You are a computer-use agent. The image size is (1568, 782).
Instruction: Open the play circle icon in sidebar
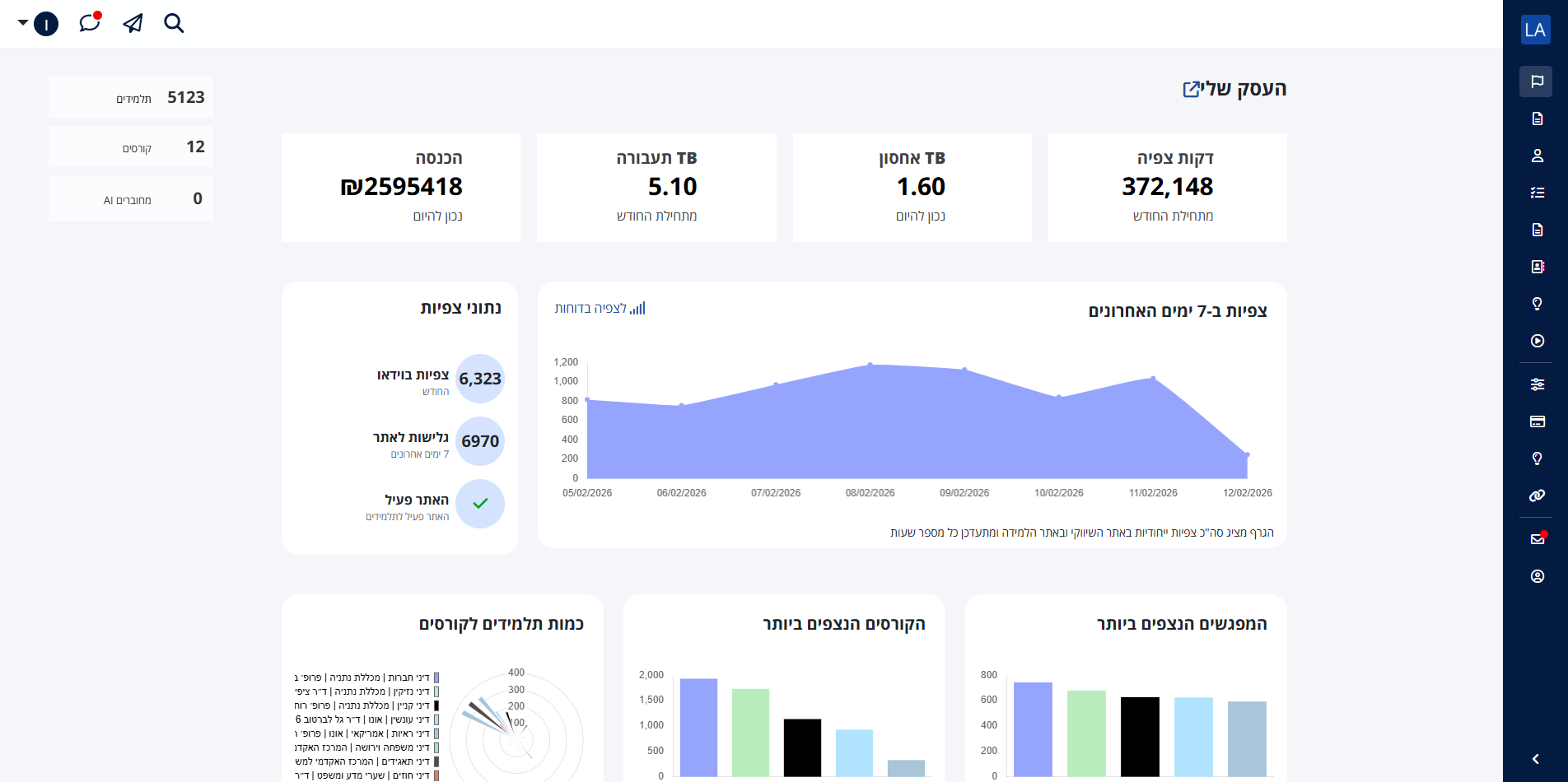pyautogui.click(x=1537, y=341)
